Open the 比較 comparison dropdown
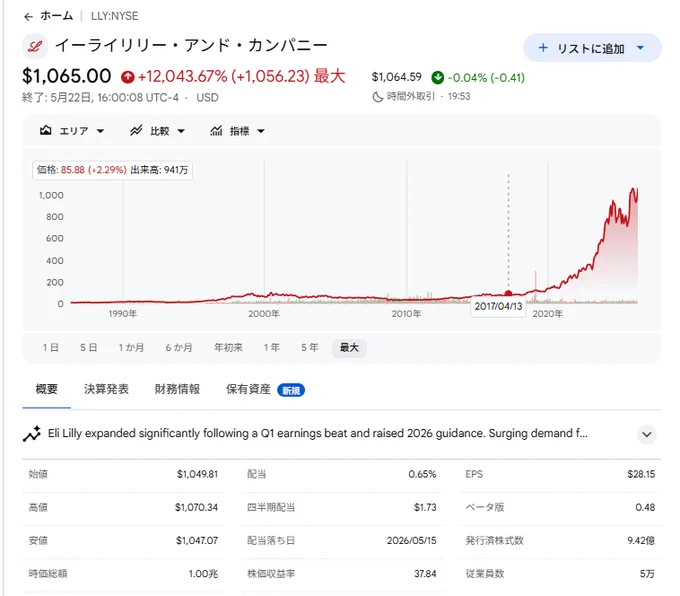Image resolution: width=680 pixels, height=596 pixels. pyautogui.click(x=157, y=131)
